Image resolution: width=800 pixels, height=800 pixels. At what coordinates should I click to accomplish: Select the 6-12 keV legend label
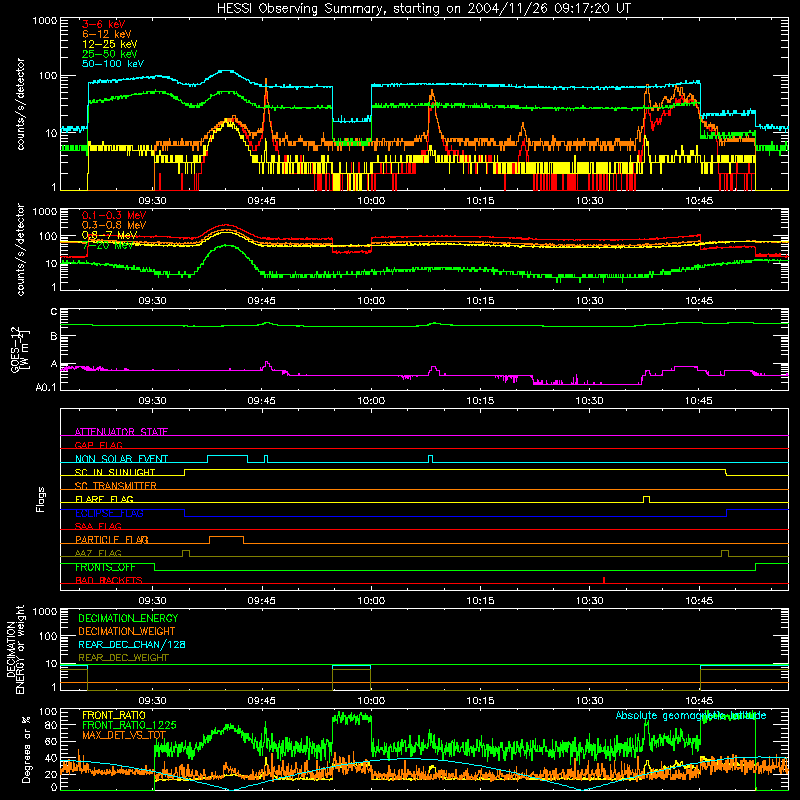pyautogui.click(x=107, y=34)
